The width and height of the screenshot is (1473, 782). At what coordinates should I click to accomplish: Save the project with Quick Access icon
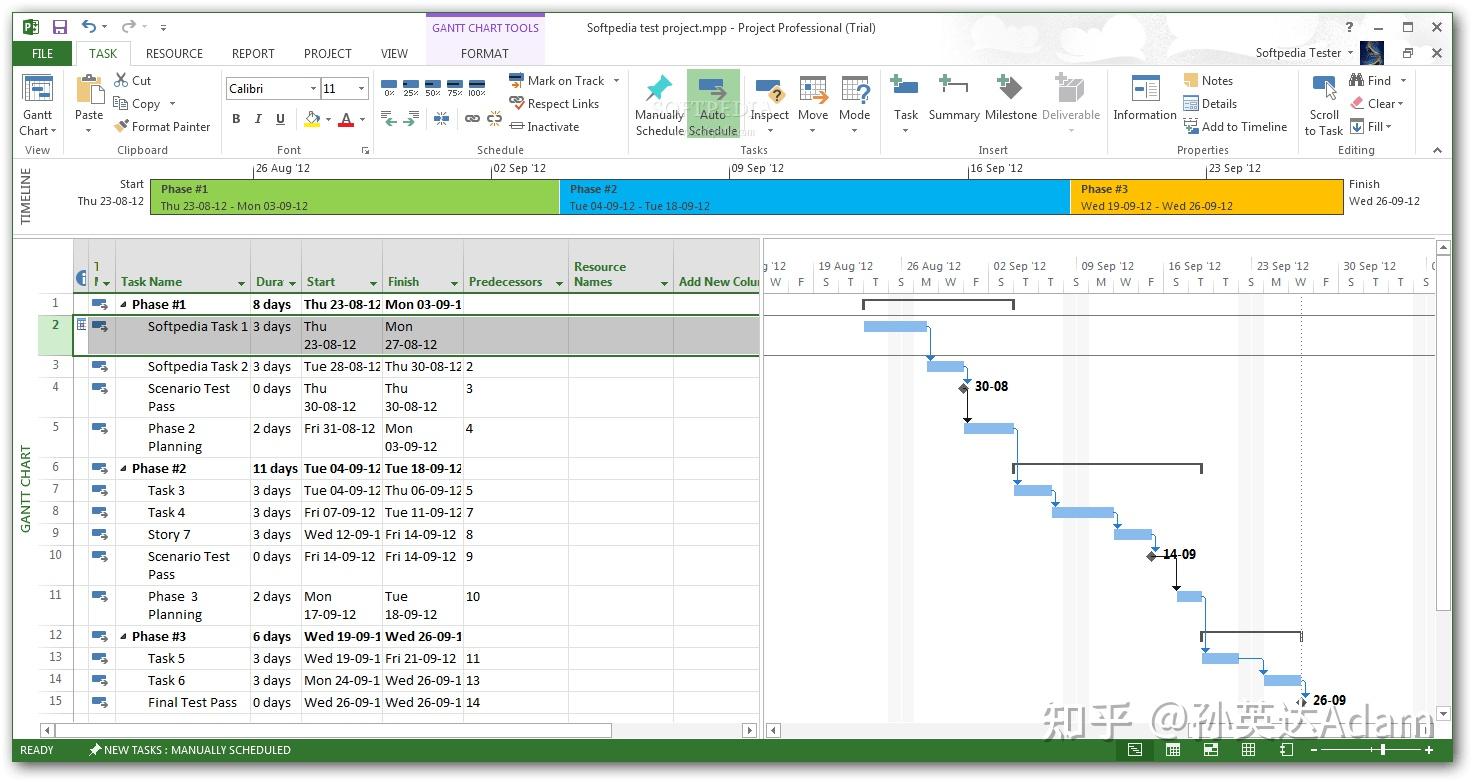pyautogui.click(x=59, y=27)
